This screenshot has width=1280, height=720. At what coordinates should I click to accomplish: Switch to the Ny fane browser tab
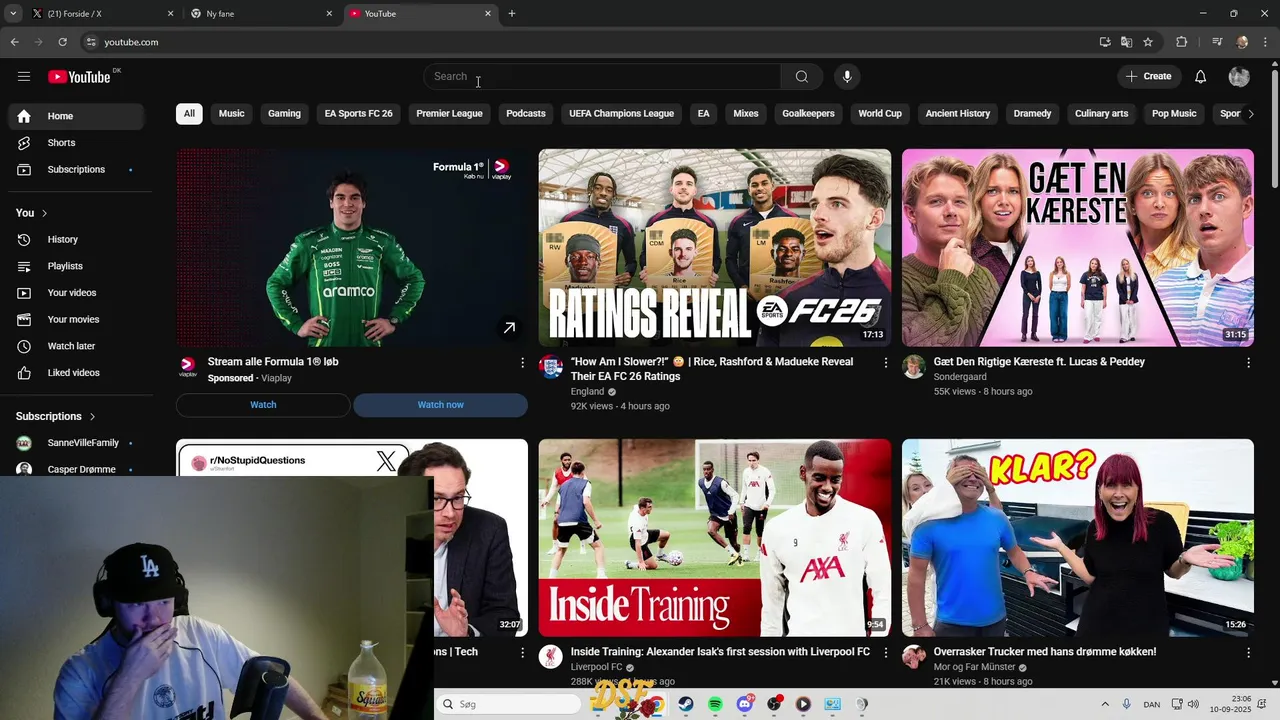262,14
